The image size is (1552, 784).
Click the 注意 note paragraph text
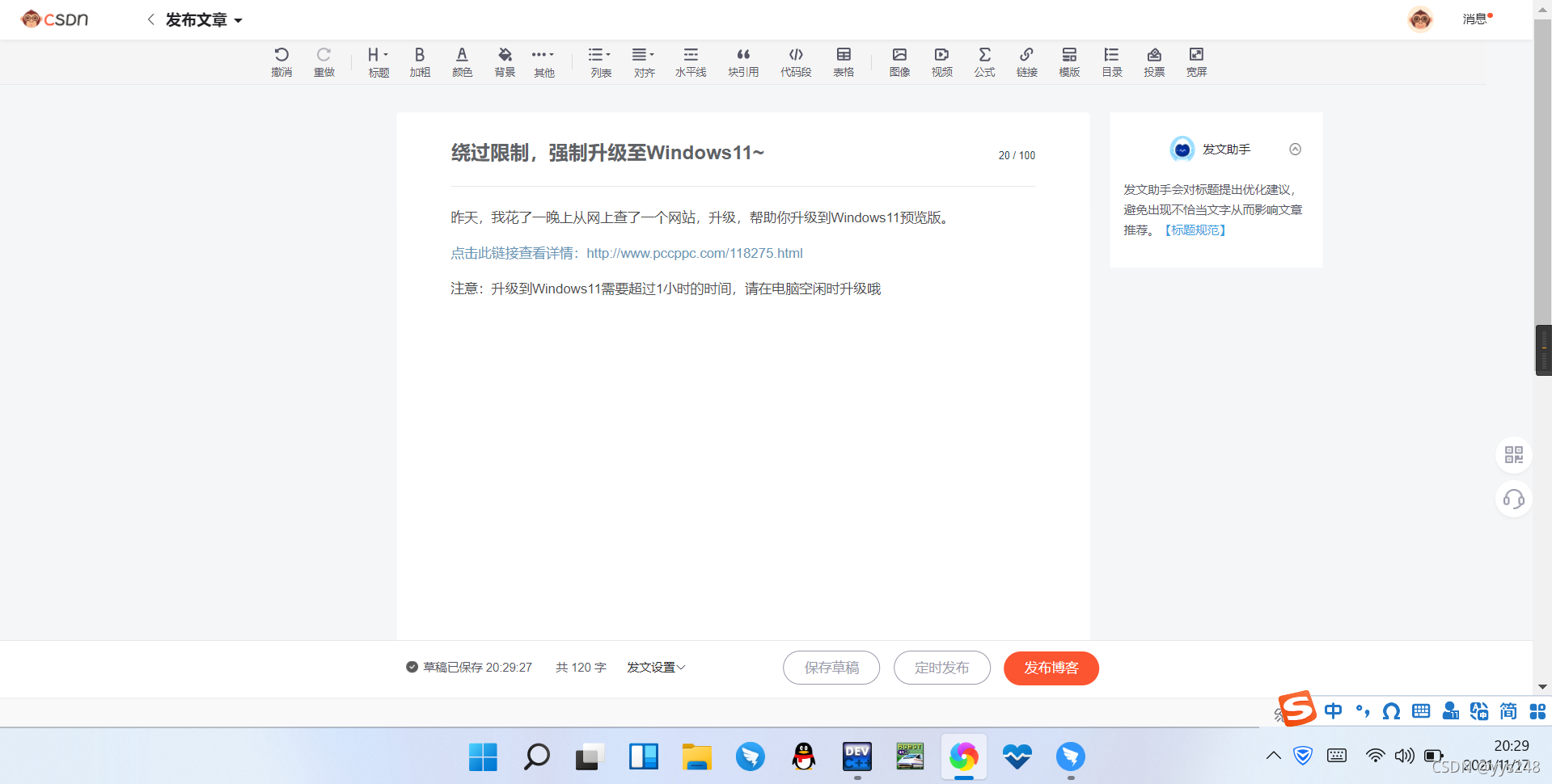666,289
